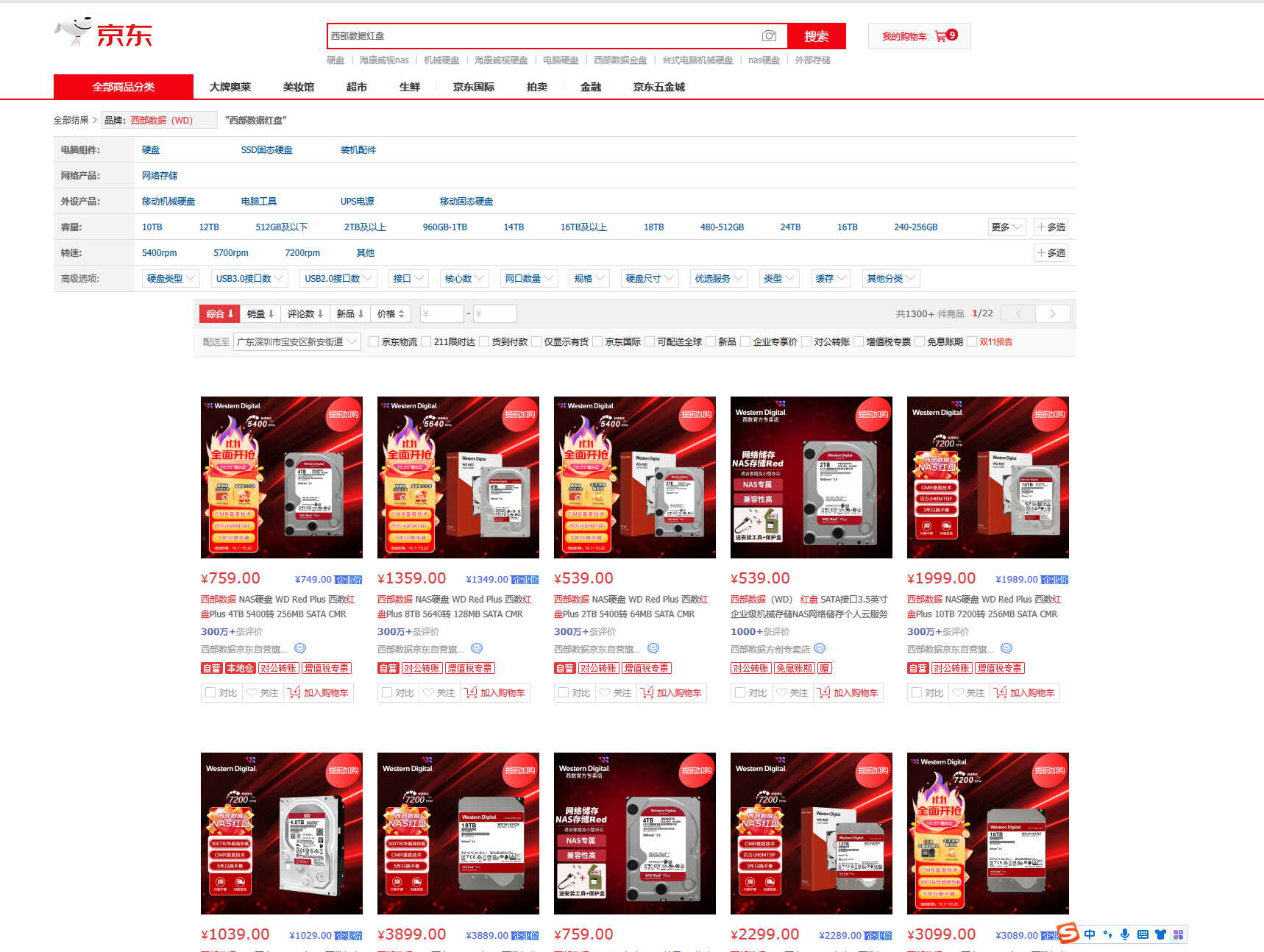
Task: Click the microphone voice input in IME bar
Action: click(1125, 934)
